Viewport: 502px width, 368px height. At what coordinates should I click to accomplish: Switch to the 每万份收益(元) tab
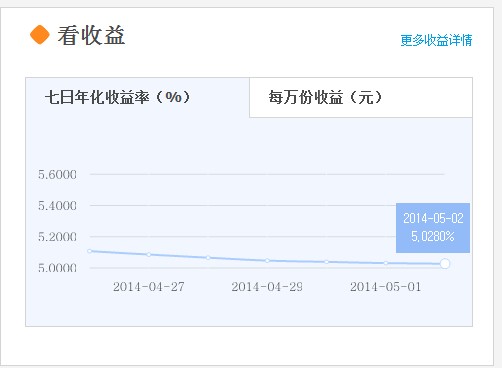coord(361,98)
